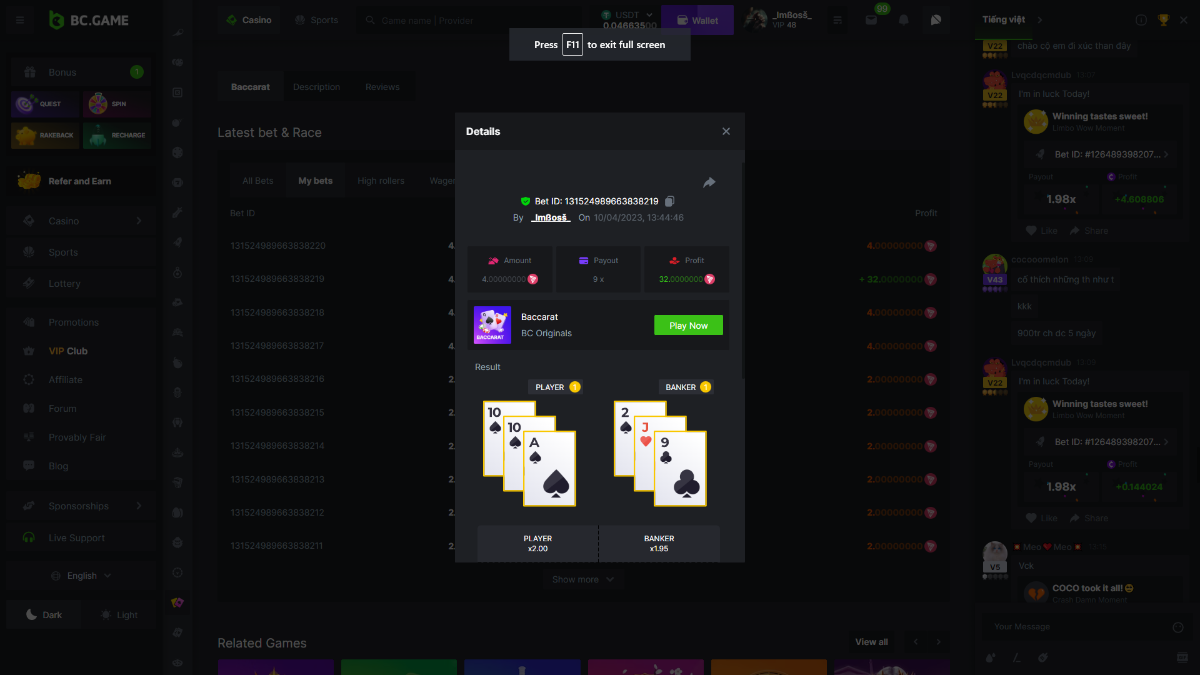The image size is (1200, 675).
Task: Switch to Light theme
Action: tap(119, 615)
